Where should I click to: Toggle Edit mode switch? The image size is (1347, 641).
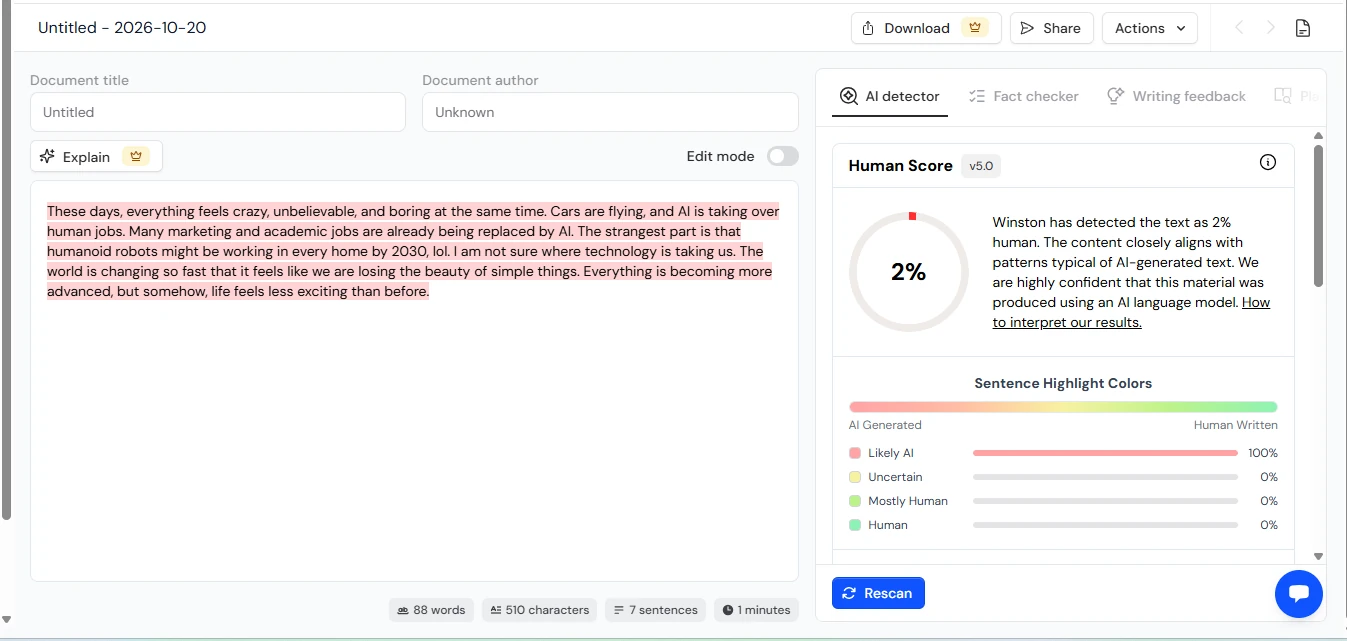click(783, 156)
